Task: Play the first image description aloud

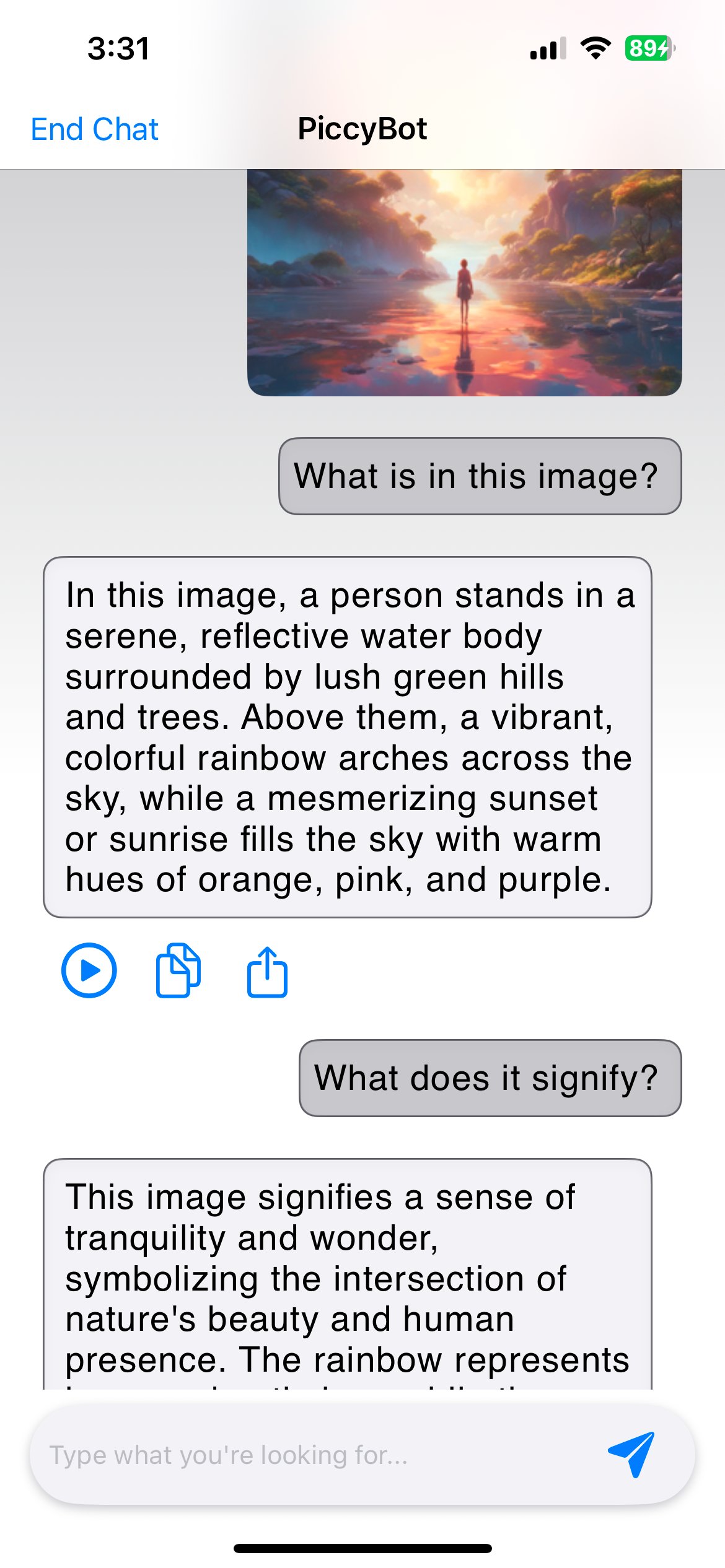Action: (x=89, y=970)
